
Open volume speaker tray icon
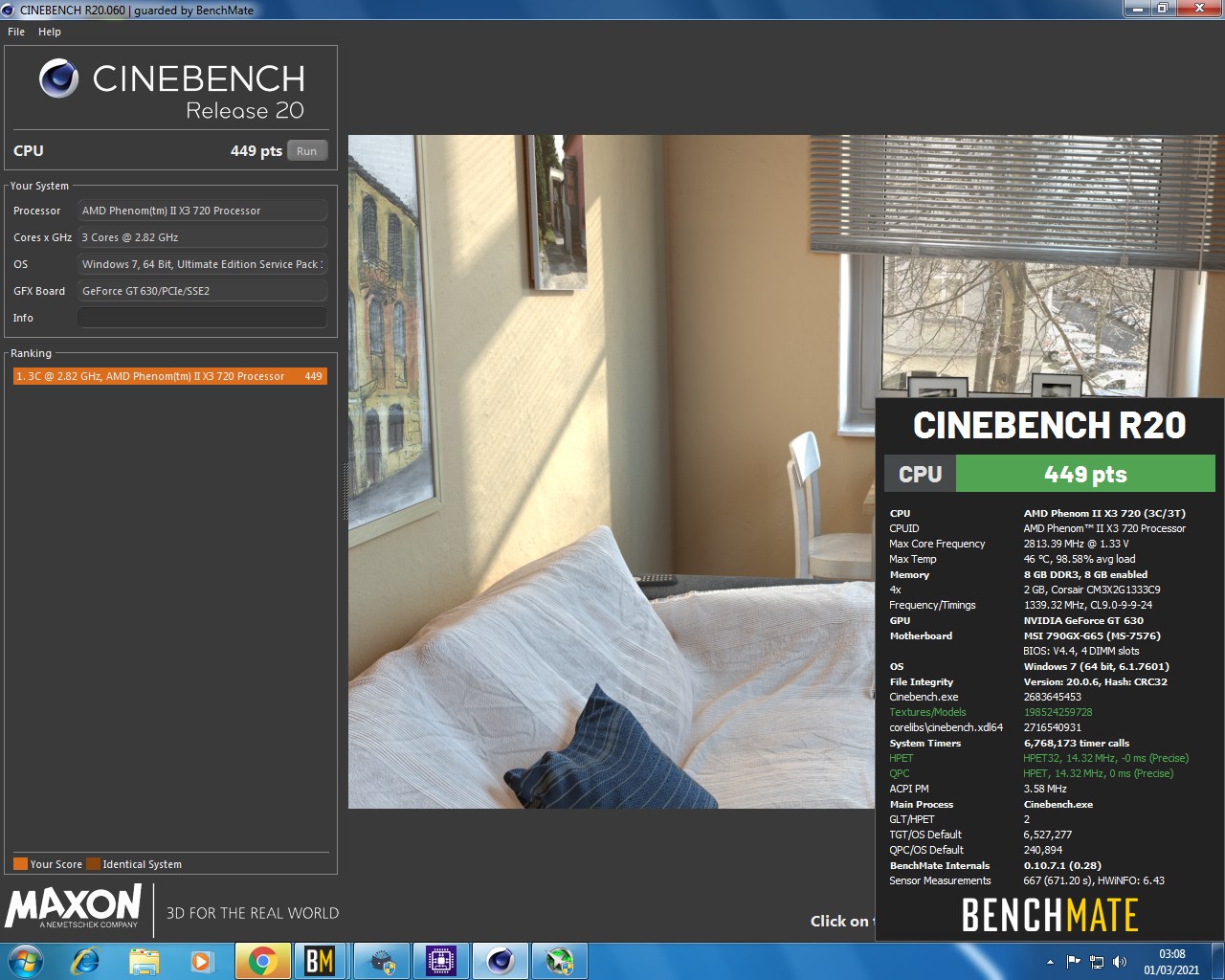pos(1120,962)
